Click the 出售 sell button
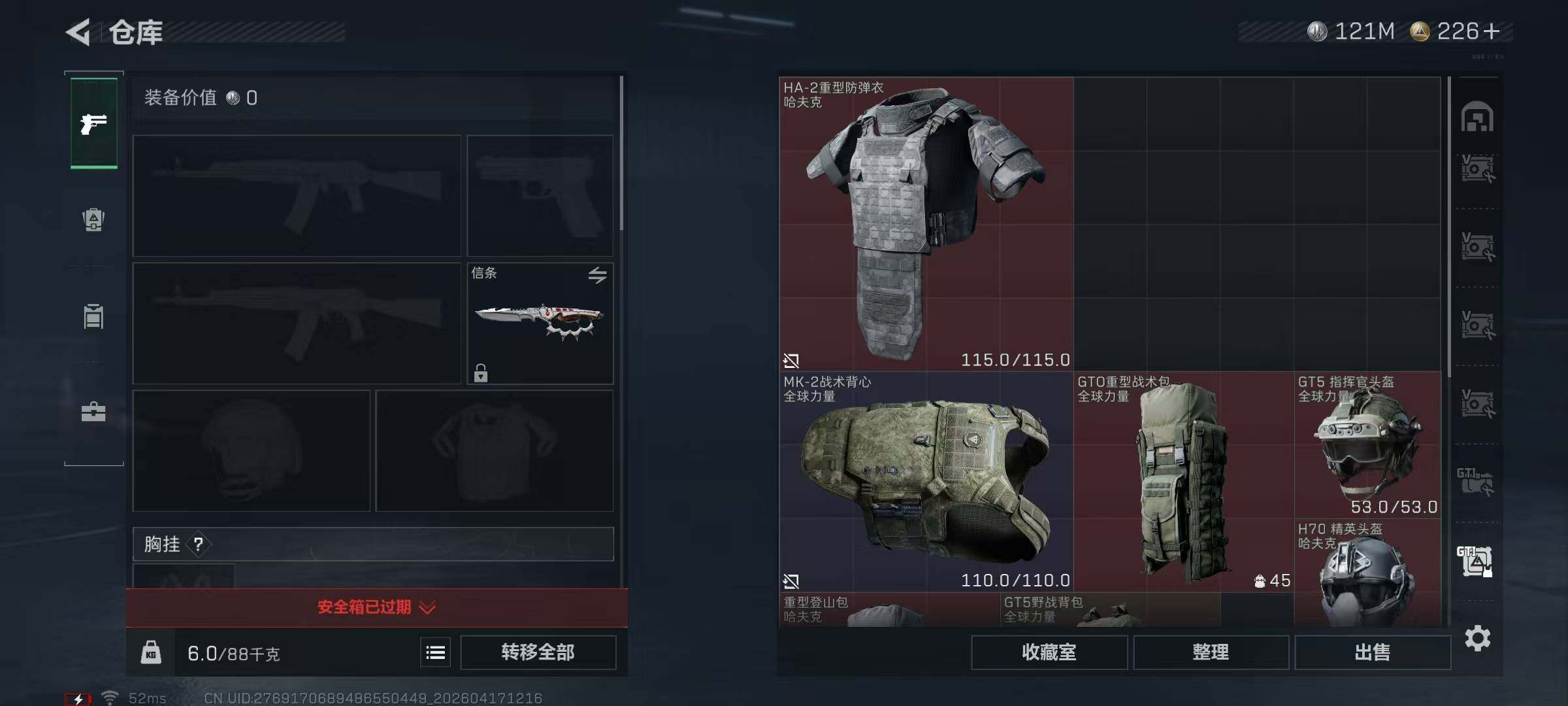 point(1372,652)
